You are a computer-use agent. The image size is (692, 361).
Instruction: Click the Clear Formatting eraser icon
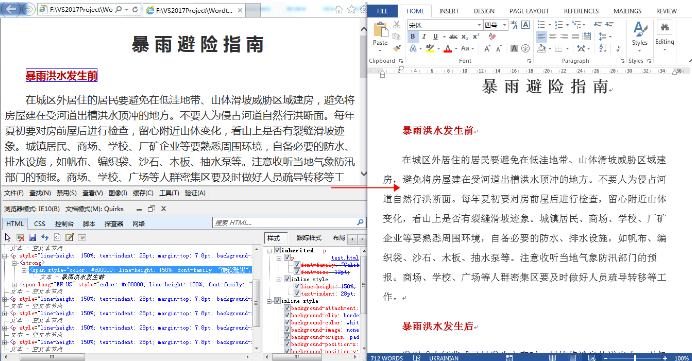492,37
